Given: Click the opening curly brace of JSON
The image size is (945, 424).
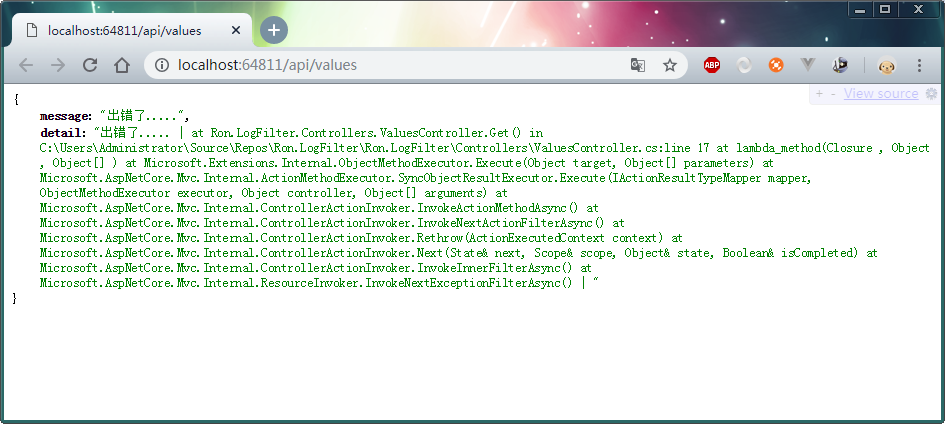Looking at the screenshot, I should coord(16,100).
